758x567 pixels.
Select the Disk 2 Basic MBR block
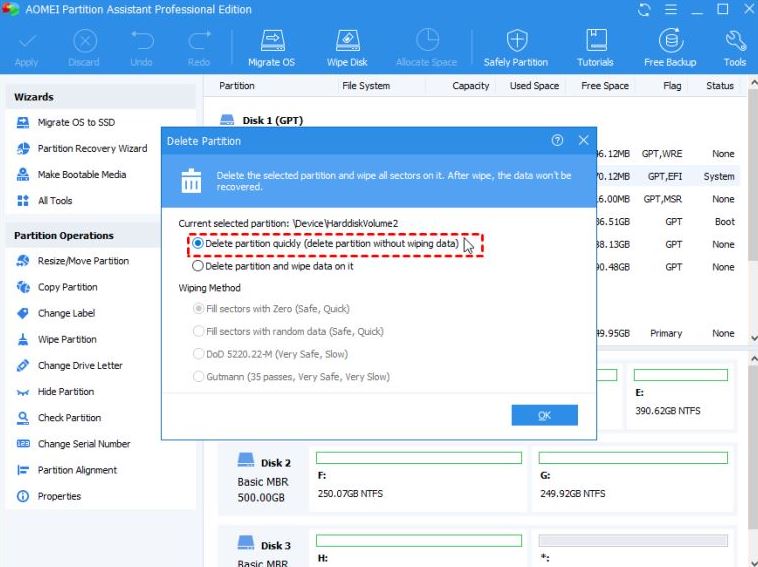click(x=263, y=478)
